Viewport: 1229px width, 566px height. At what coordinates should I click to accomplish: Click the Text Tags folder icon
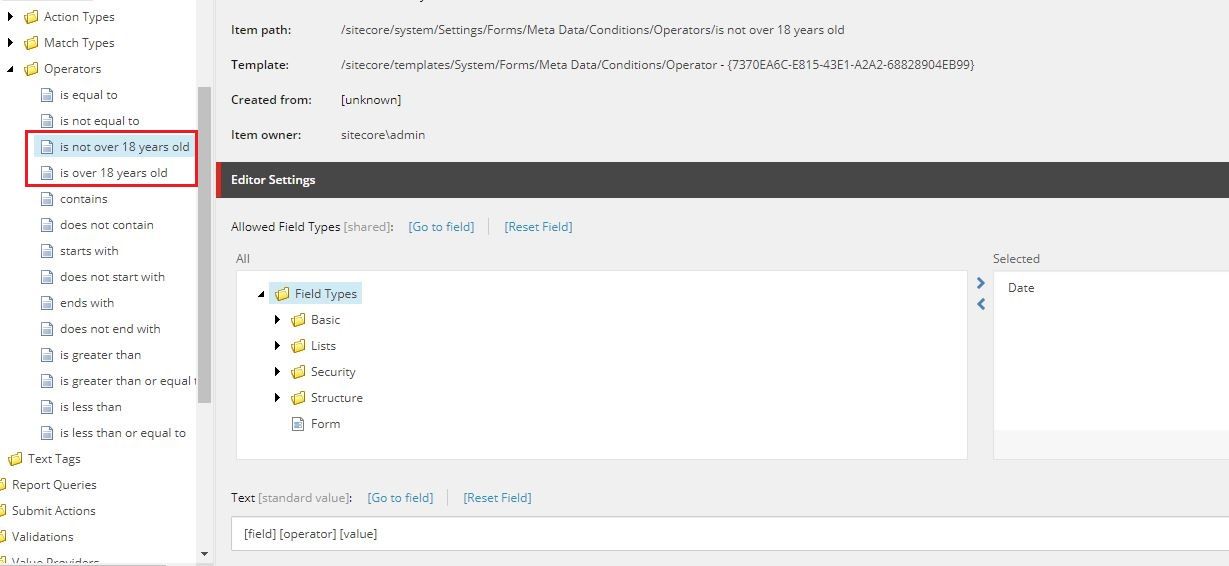15,459
